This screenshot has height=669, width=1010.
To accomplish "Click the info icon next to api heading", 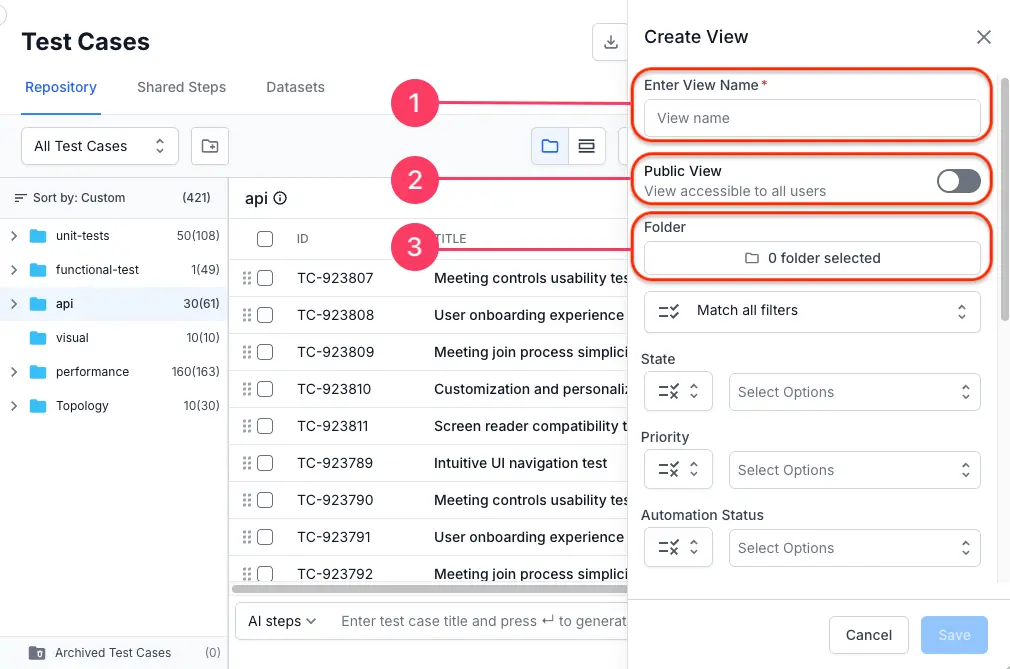I will (279, 198).
